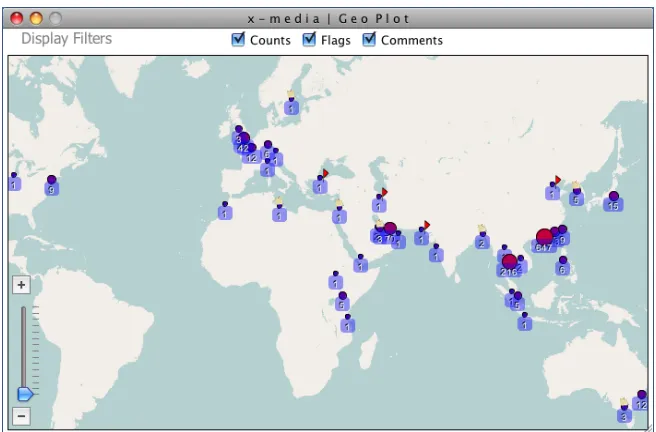Select the large 647 marker in China
This screenshot has height=432, width=656.
[x=544, y=238]
